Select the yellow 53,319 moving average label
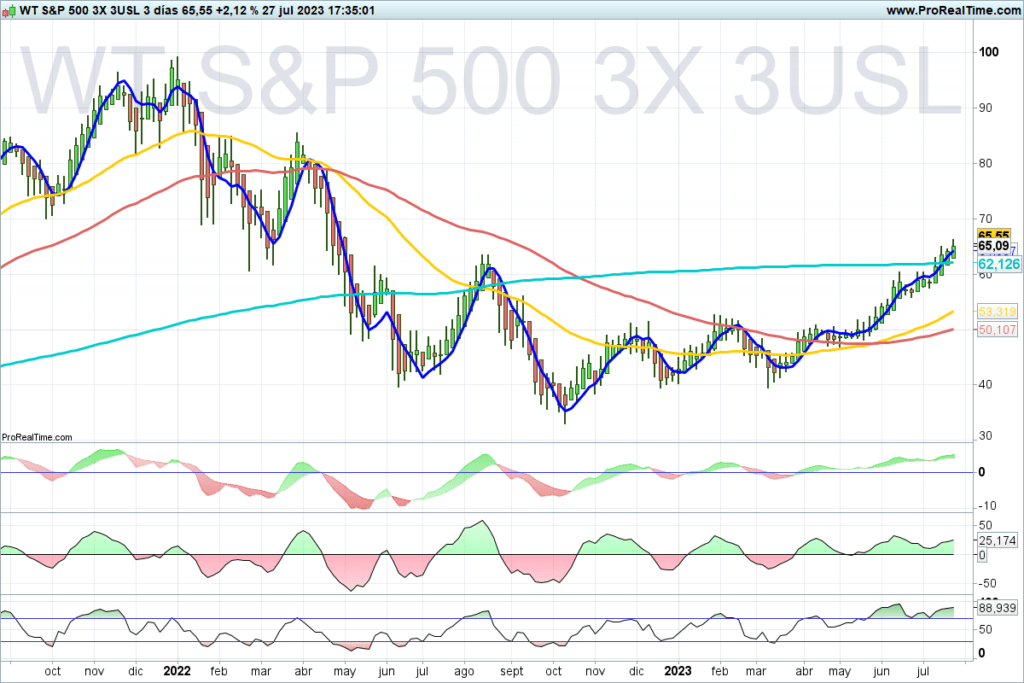 tap(997, 311)
